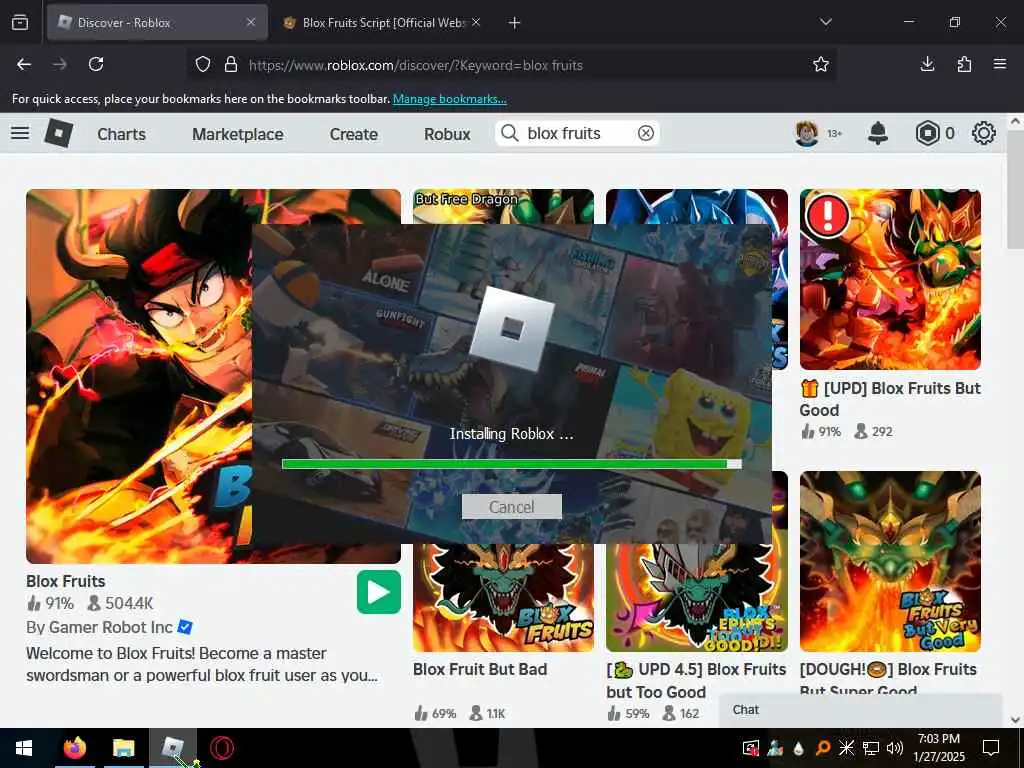
Task: Open the Robux balance icon
Action: pyautogui.click(x=927, y=133)
